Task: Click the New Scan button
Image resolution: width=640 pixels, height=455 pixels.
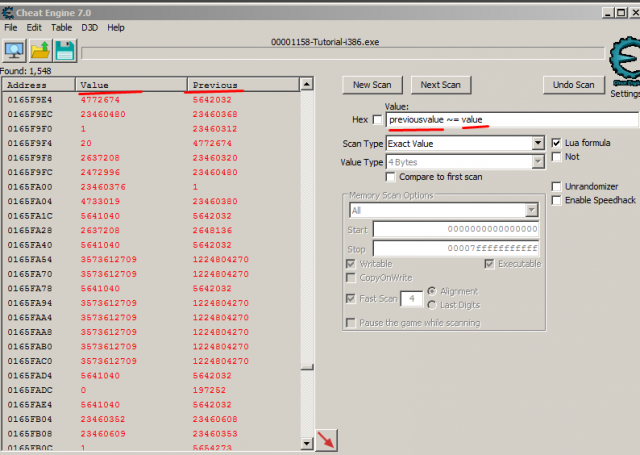Action: (373, 85)
